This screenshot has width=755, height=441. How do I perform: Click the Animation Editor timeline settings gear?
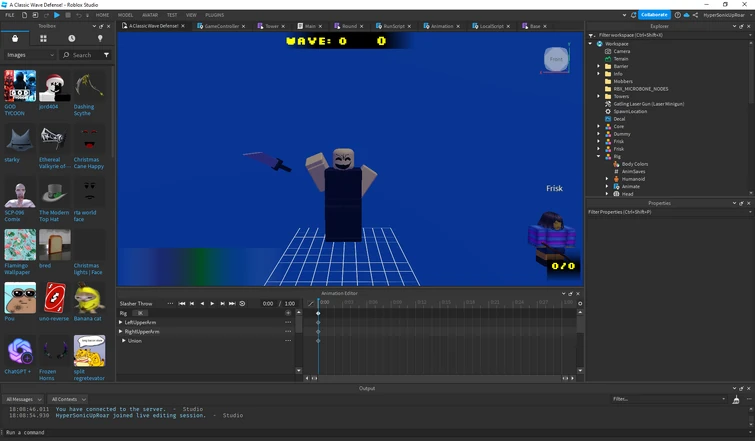click(580, 303)
